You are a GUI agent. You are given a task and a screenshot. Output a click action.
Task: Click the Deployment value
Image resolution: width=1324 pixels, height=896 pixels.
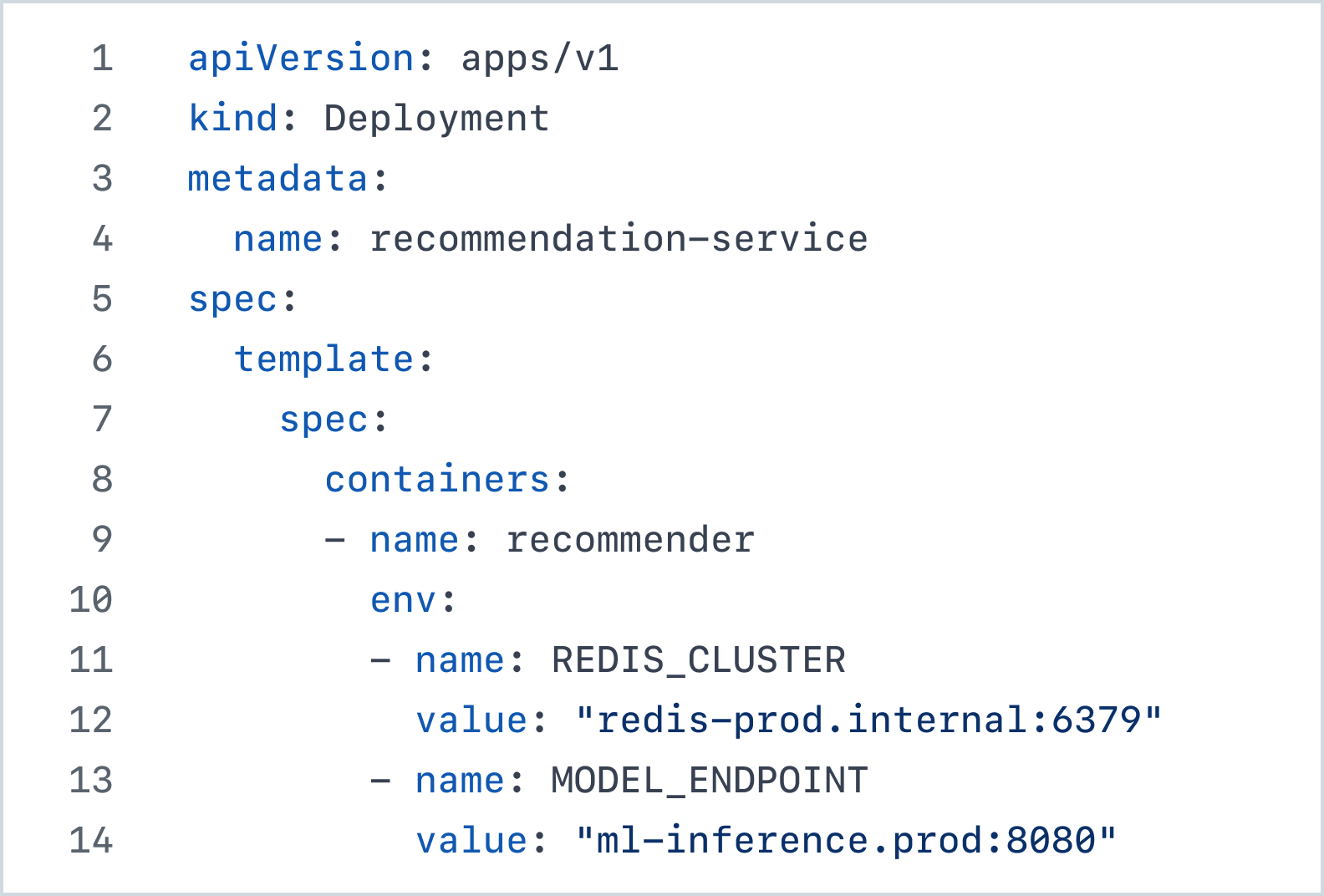click(436, 119)
